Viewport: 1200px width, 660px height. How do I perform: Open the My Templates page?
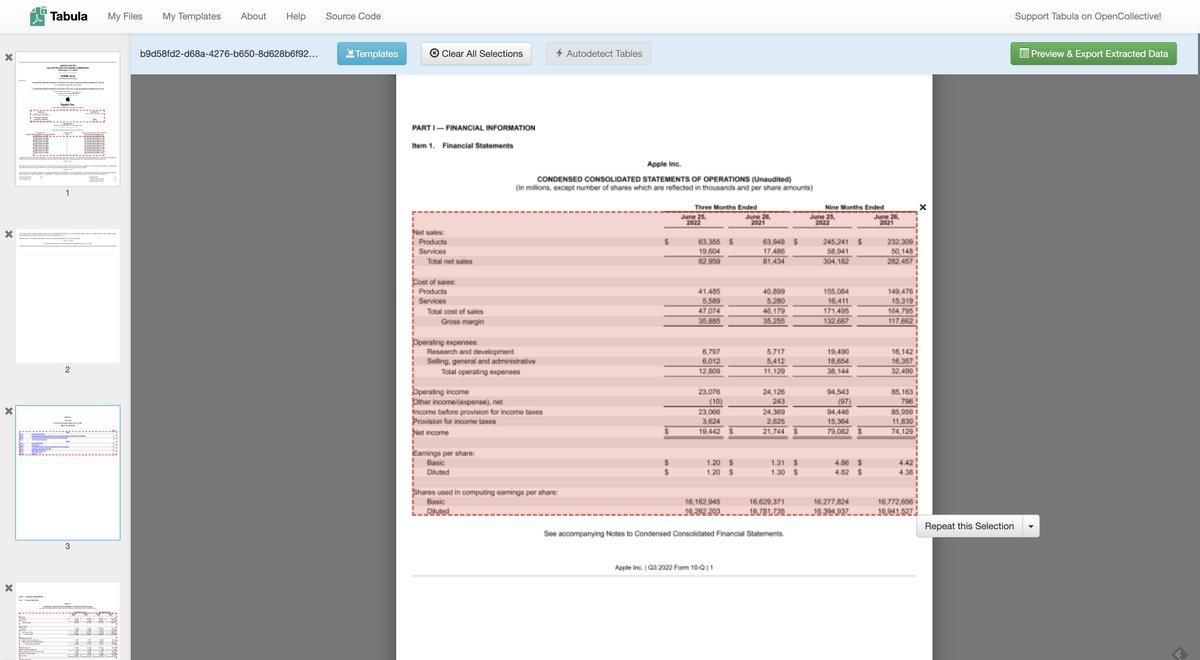(x=192, y=16)
